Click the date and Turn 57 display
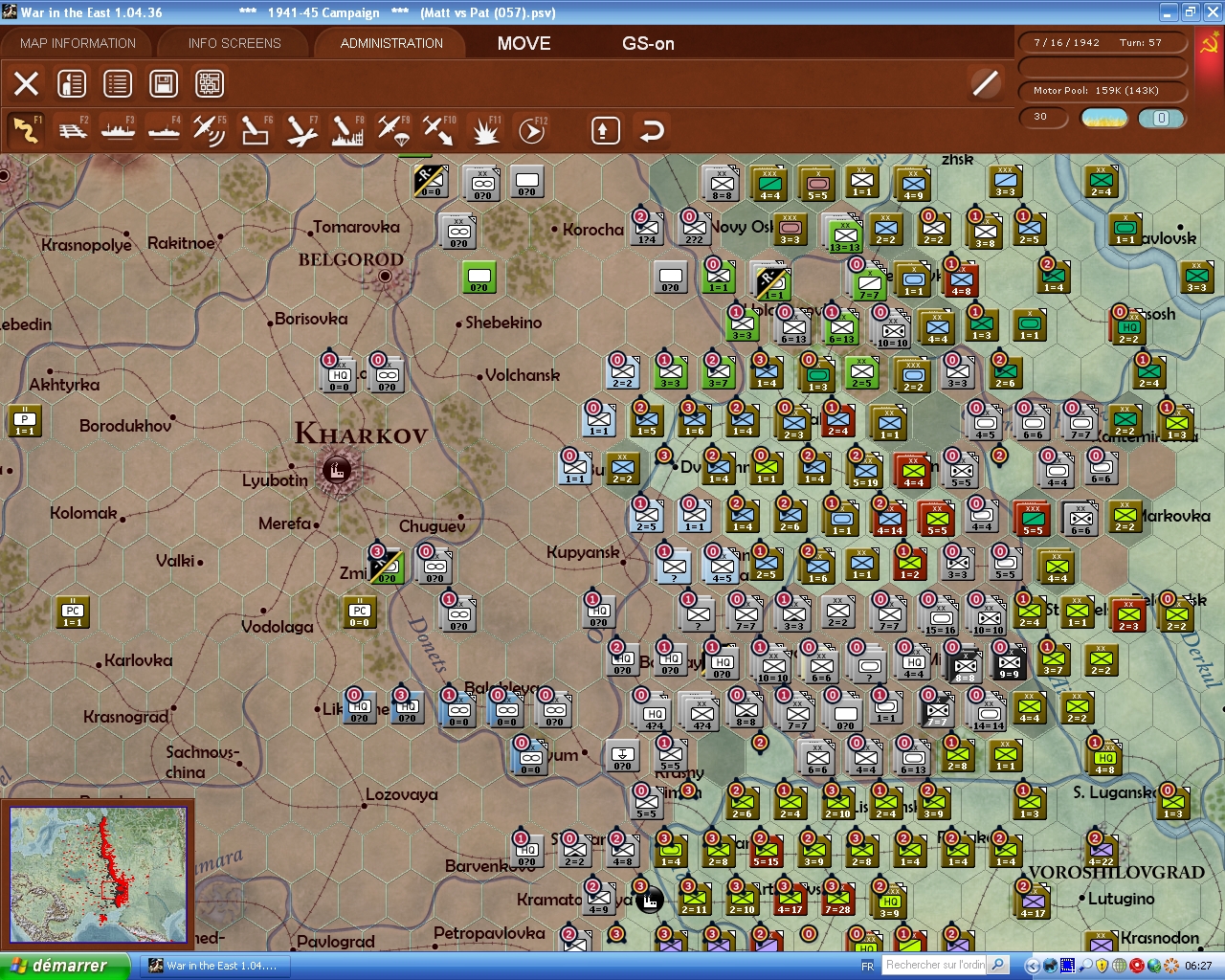The image size is (1225, 980). tap(1102, 43)
